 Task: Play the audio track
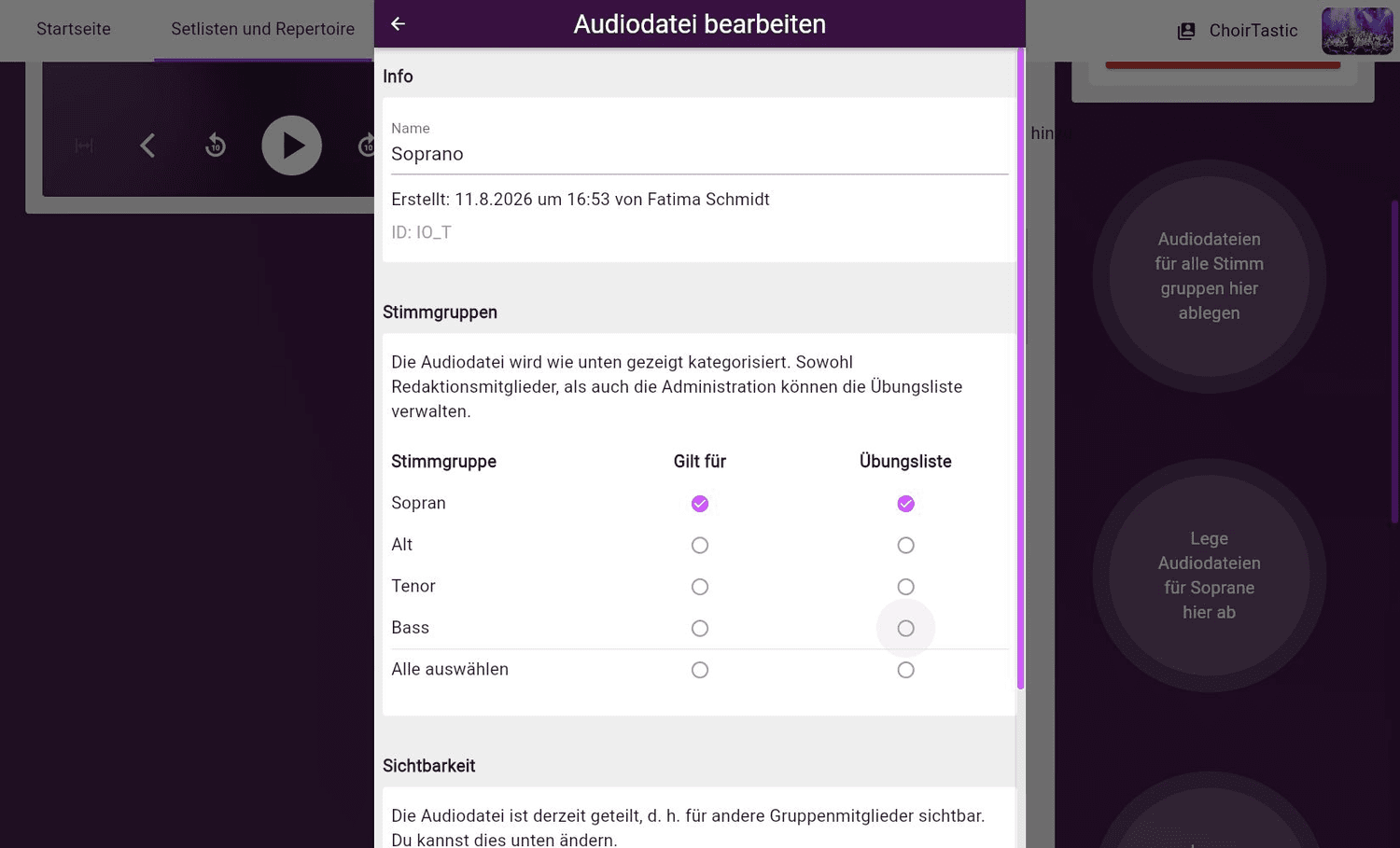tap(291, 146)
